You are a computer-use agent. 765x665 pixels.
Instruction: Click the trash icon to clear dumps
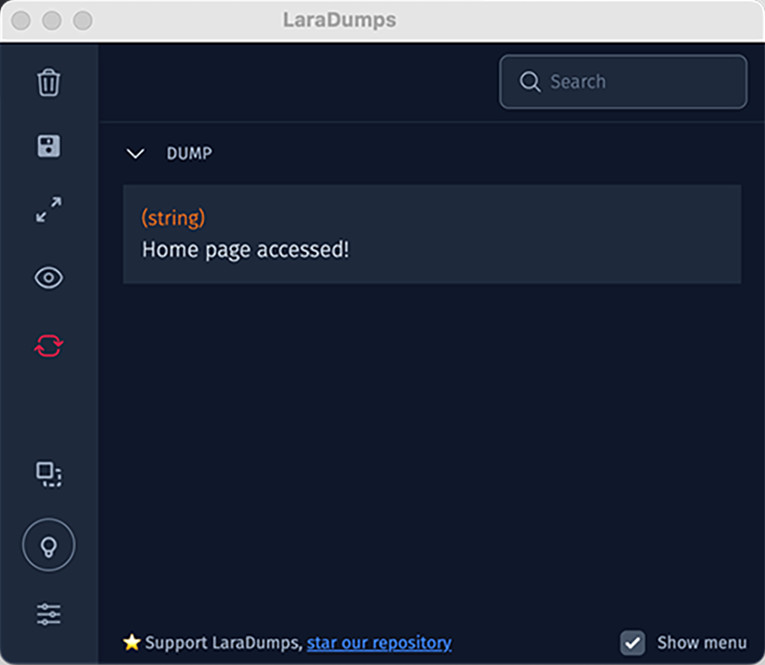tap(48, 82)
